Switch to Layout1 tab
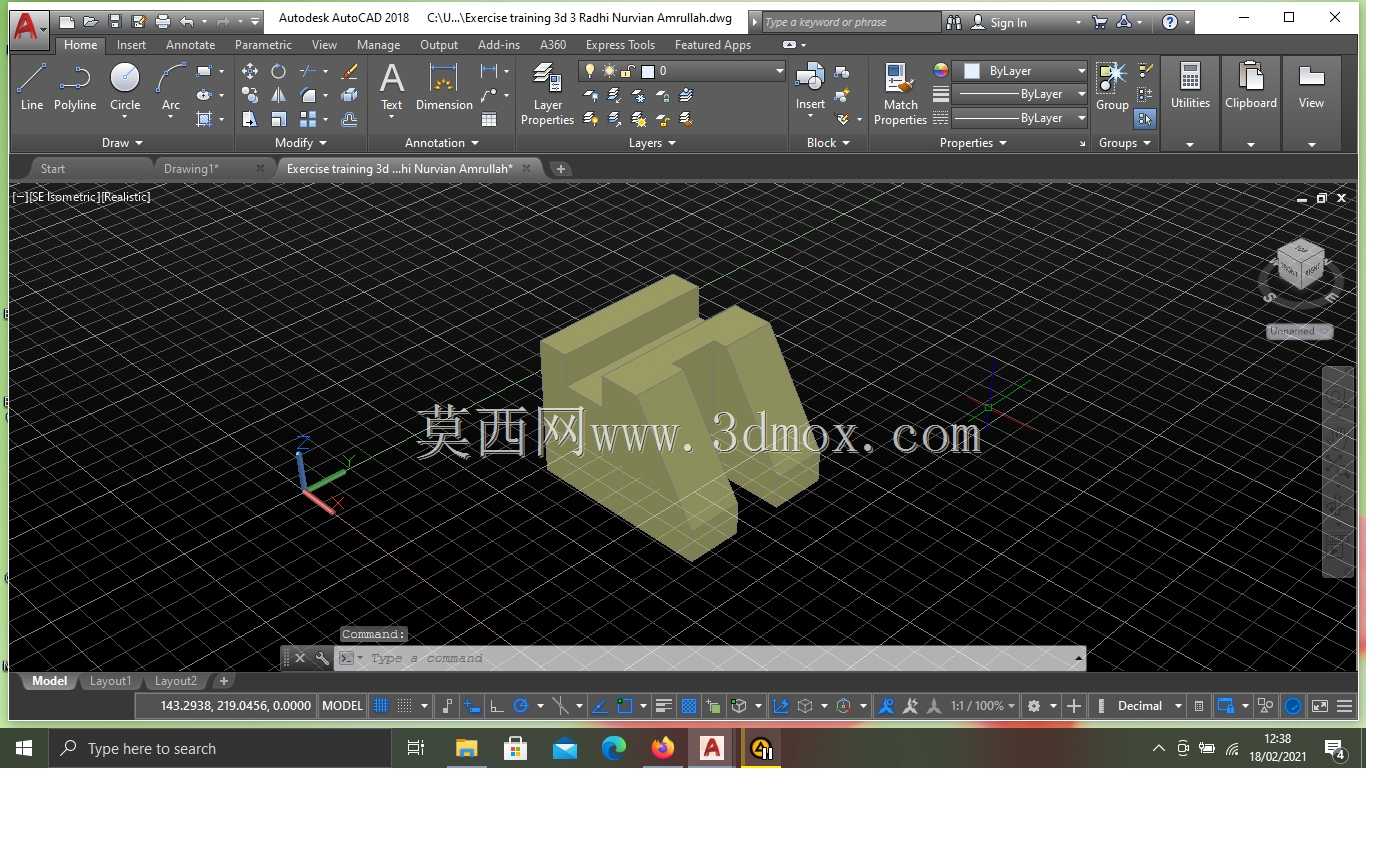This screenshot has height=867, width=1396. [110, 681]
